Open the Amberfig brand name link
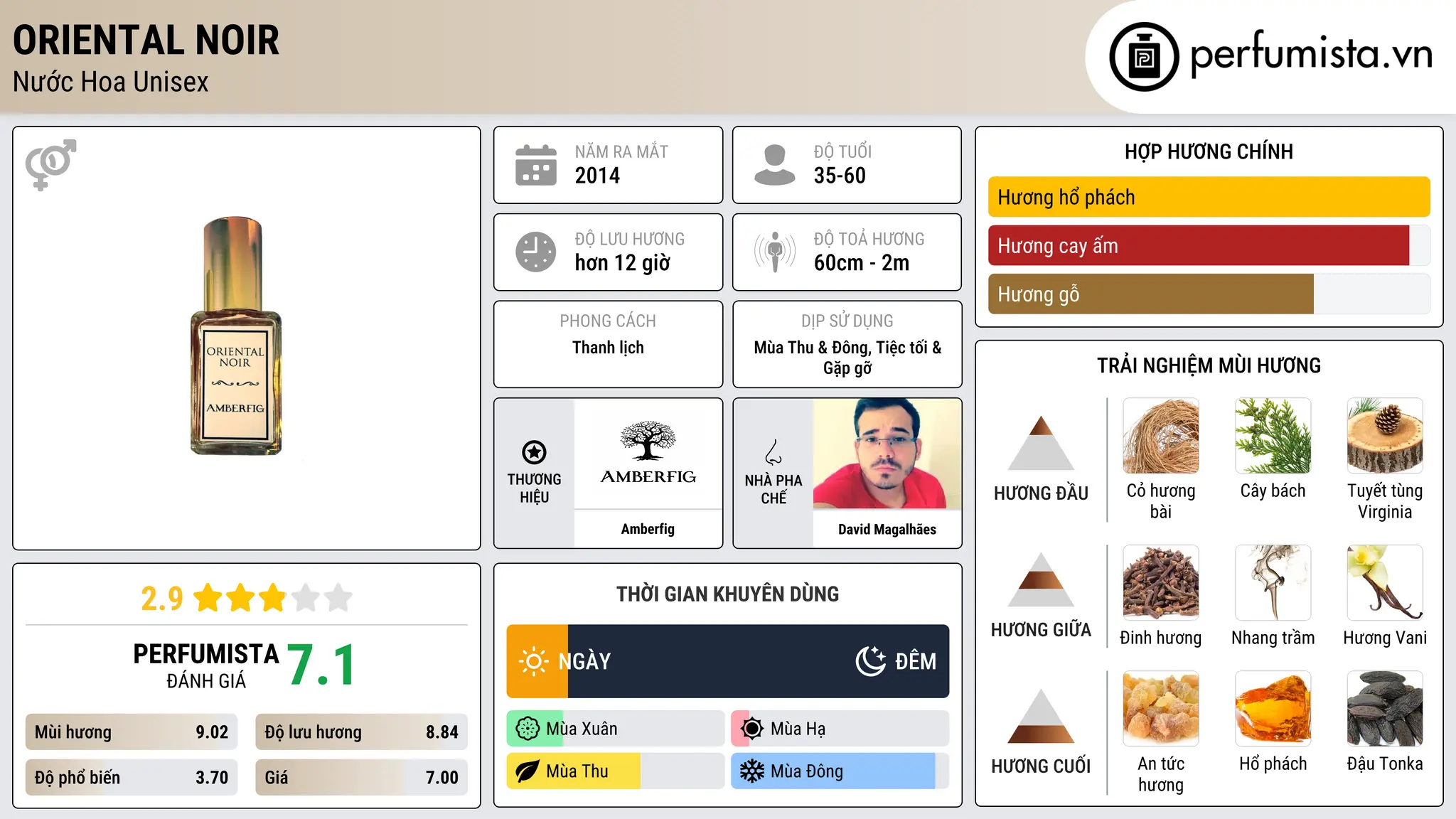Screen dimensions: 1456x819 [648, 529]
